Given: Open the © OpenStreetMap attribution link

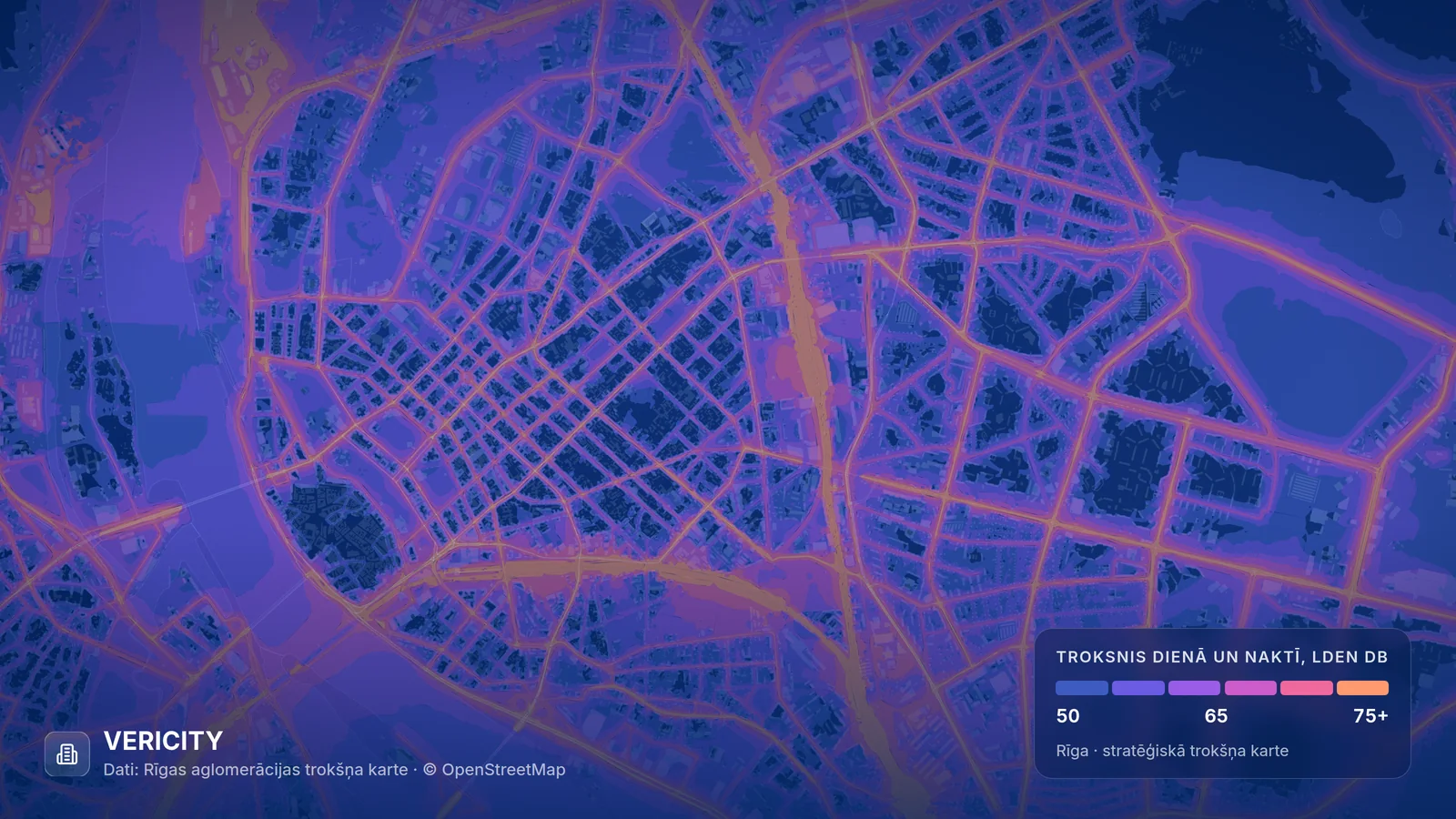Looking at the screenshot, I should pyautogui.click(x=494, y=770).
